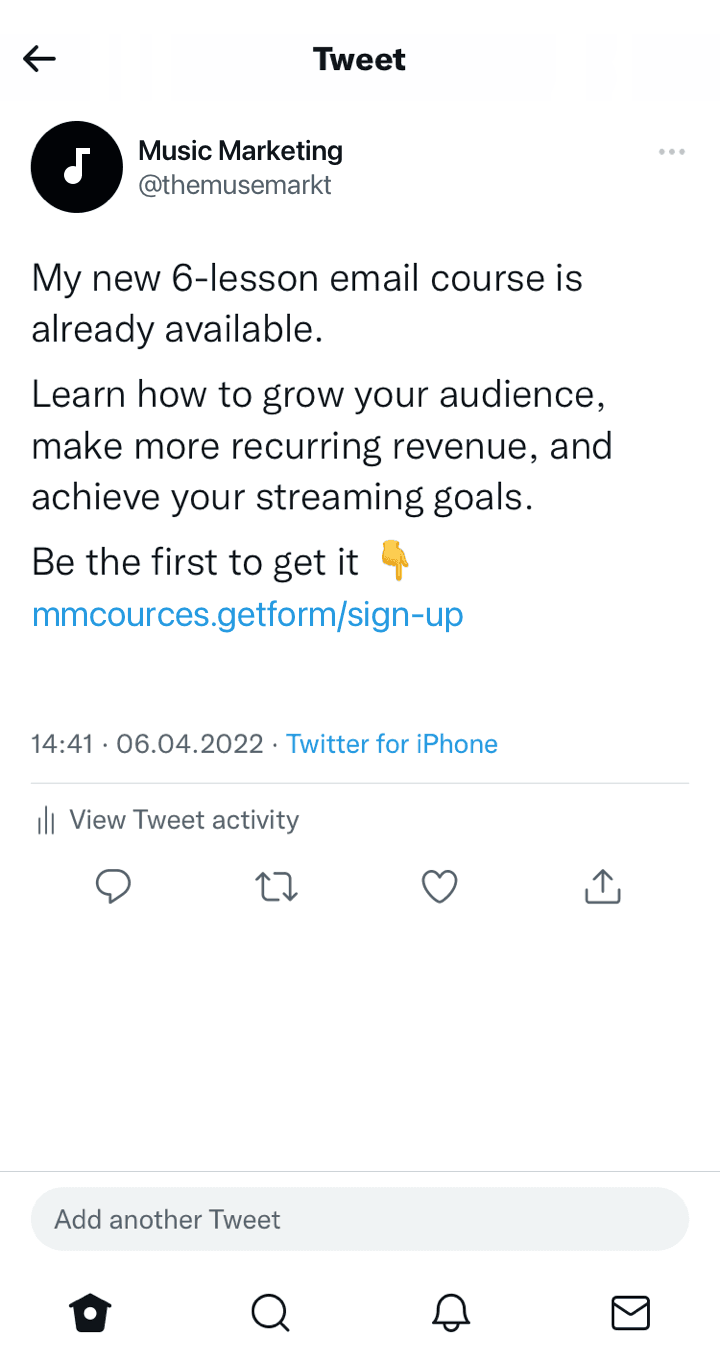The image size is (720, 1360).
Task: Show Notifications via the bell icon
Action: tap(451, 1312)
